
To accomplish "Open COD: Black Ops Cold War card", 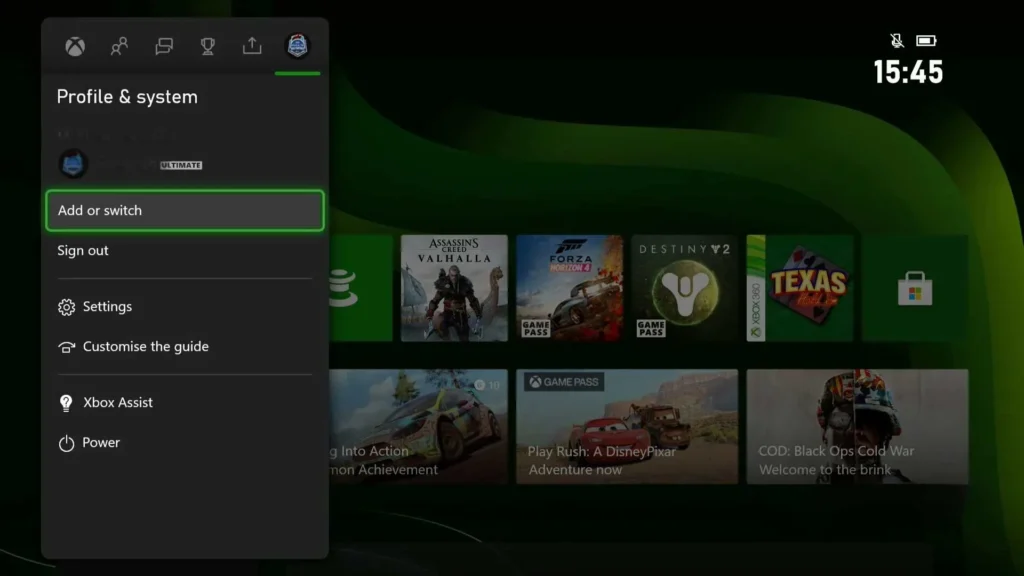I will pyautogui.click(x=857, y=426).
